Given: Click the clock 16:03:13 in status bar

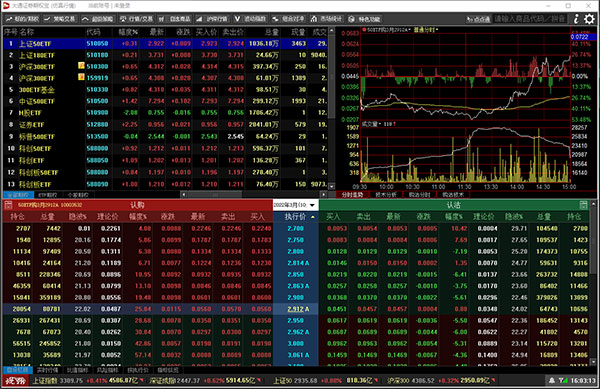Looking at the screenshot, I should [583, 381].
